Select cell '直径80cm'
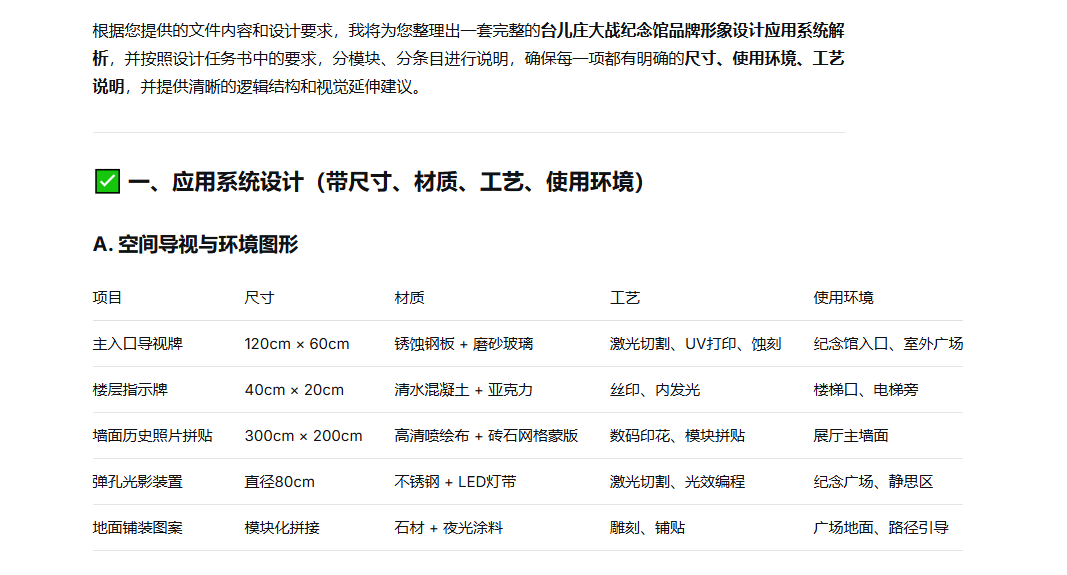The height and width of the screenshot is (575, 1067). click(280, 482)
